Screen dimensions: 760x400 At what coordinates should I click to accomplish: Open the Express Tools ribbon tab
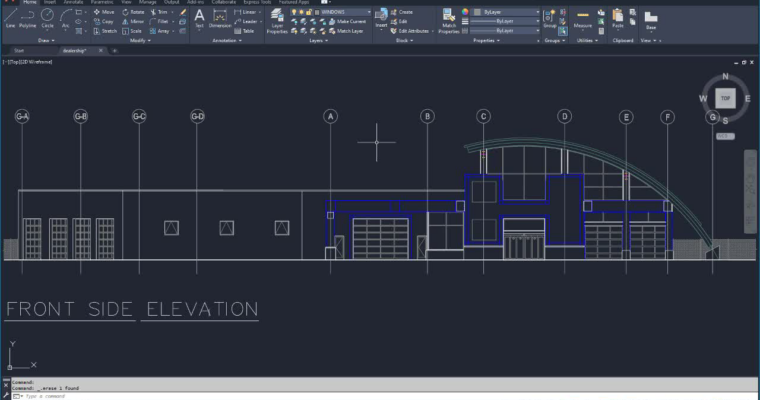(x=257, y=2)
